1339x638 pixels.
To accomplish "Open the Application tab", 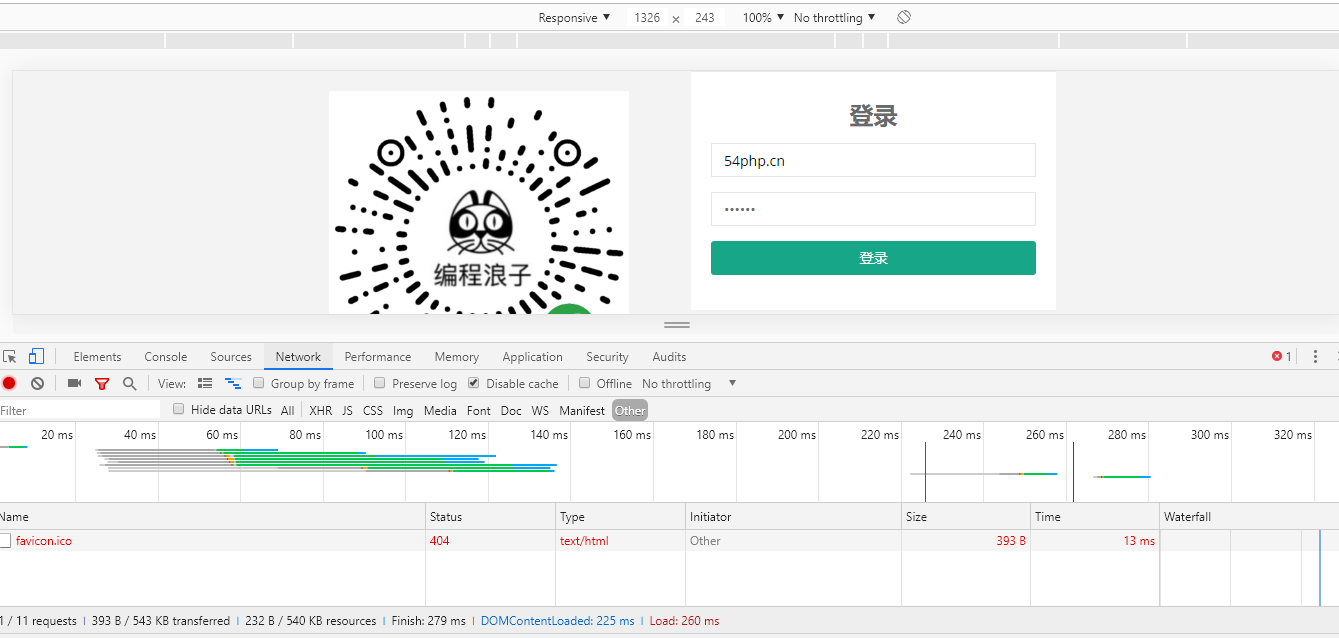I will coord(532,356).
